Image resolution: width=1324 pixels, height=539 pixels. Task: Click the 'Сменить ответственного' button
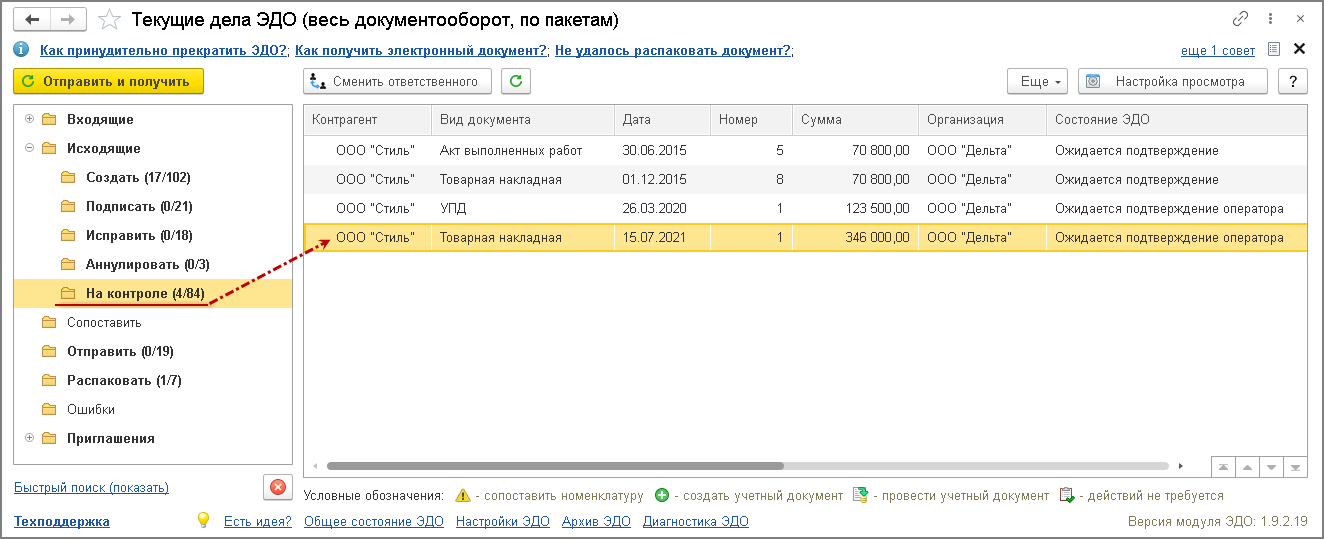pyautogui.click(x=397, y=82)
